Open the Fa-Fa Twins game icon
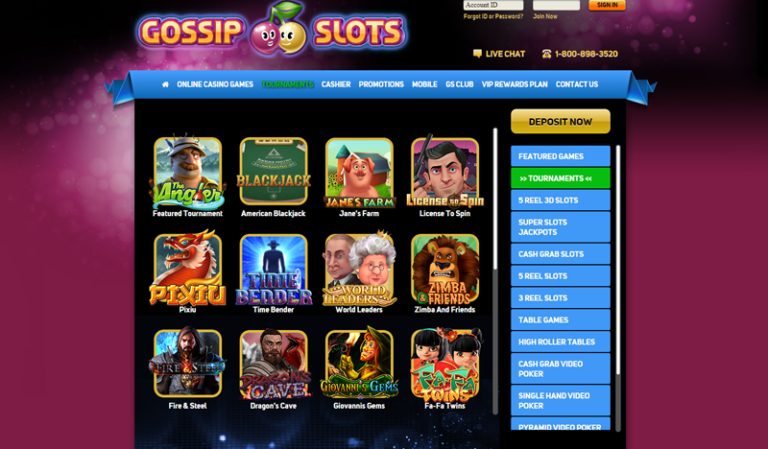Image resolution: width=768 pixels, height=449 pixels. [445, 365]
